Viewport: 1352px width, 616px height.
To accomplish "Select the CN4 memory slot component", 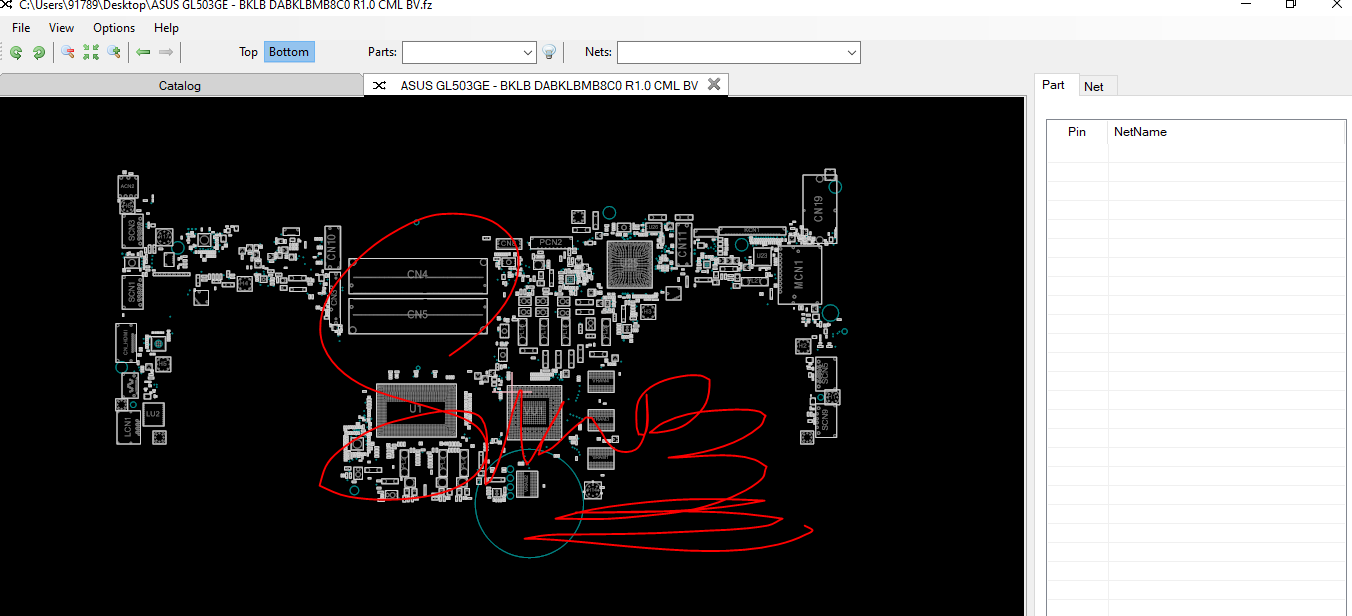I will [x=418, y=274].
